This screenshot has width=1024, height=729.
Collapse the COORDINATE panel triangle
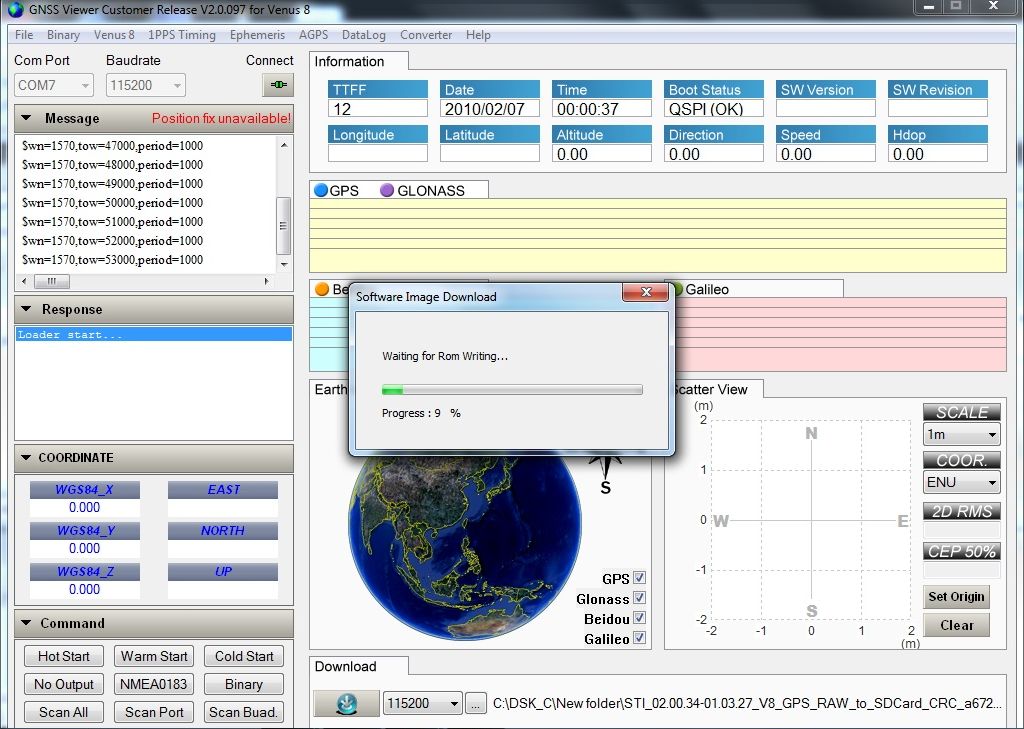(x=26, y=458)
